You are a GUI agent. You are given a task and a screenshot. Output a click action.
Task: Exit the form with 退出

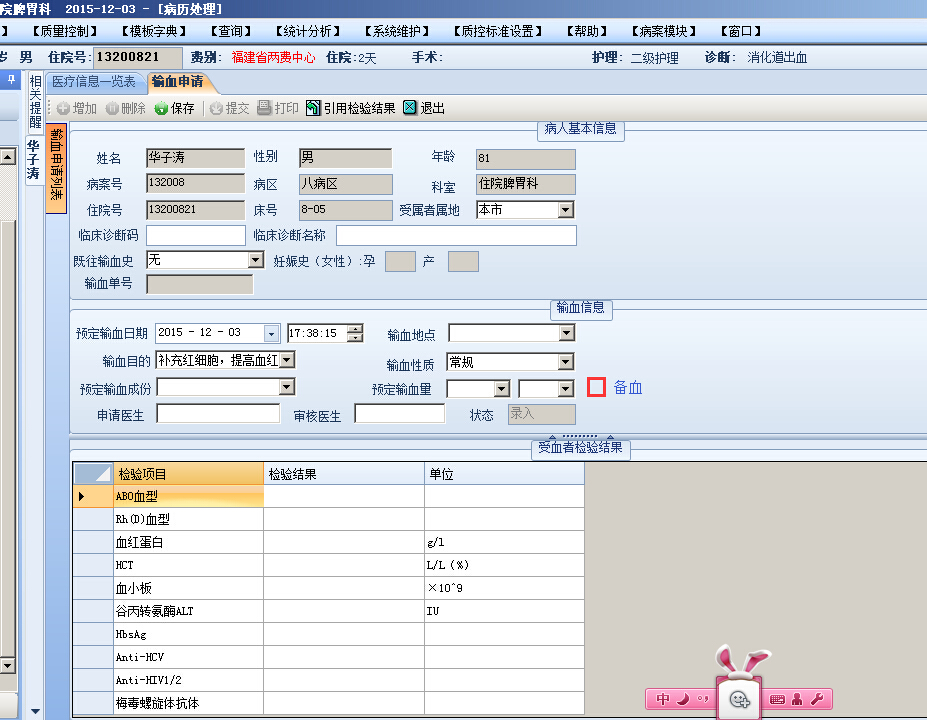click(424, 108)
